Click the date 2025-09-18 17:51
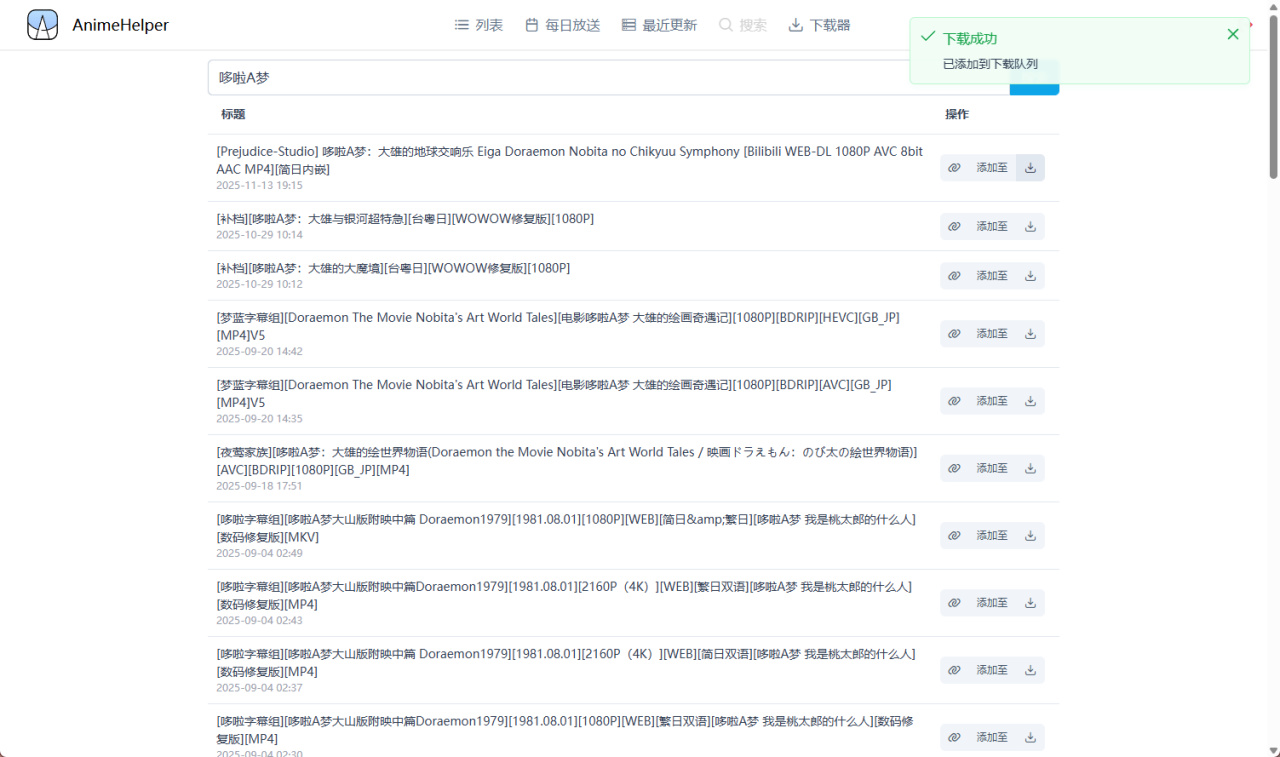1280x757 pixels. (x=259, y=486)
